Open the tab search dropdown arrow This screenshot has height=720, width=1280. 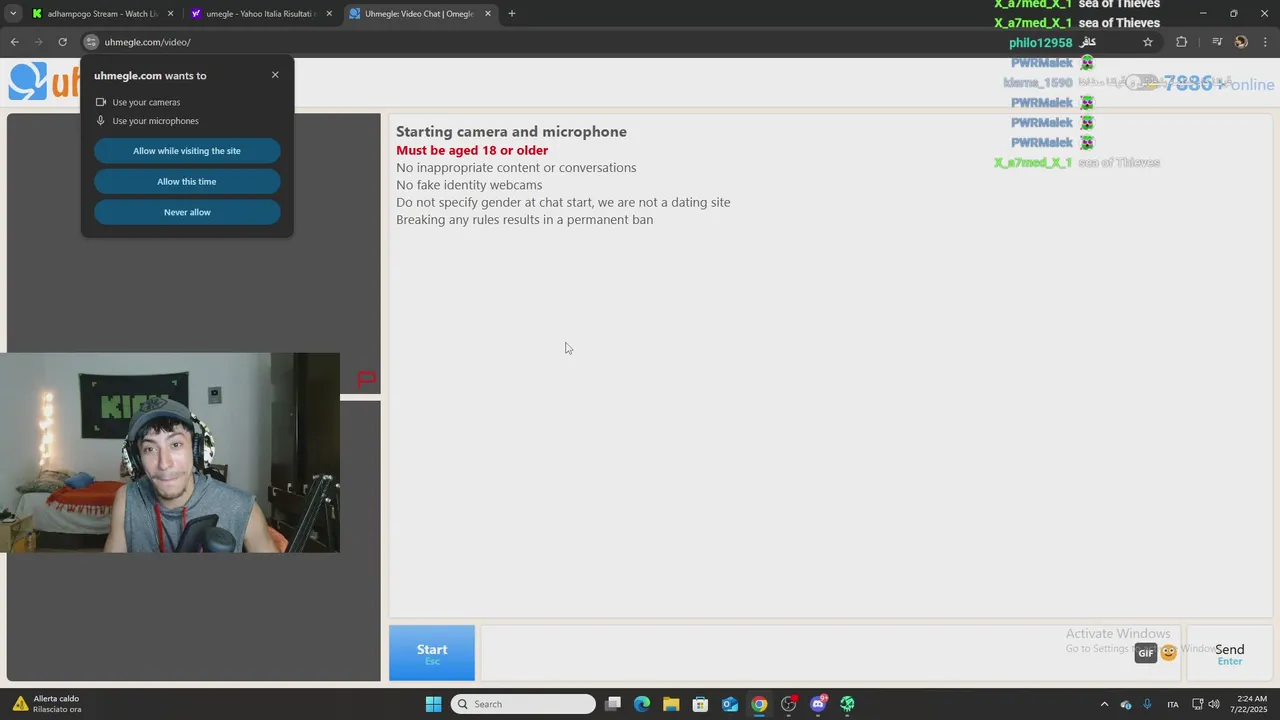point(13,14)
